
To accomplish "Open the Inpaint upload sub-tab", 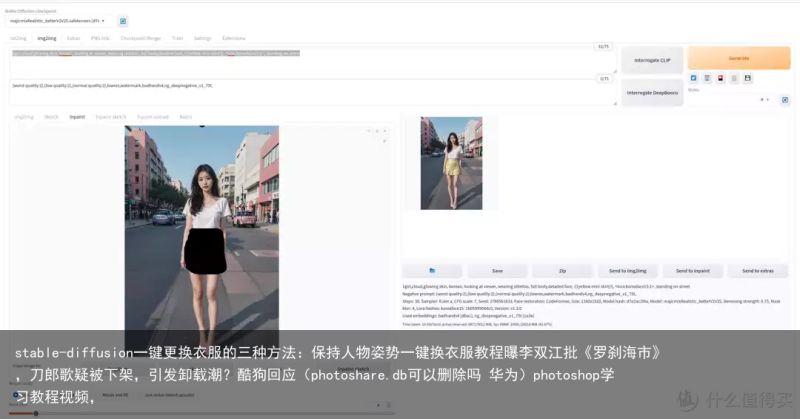I will click(x=153, y=117).
